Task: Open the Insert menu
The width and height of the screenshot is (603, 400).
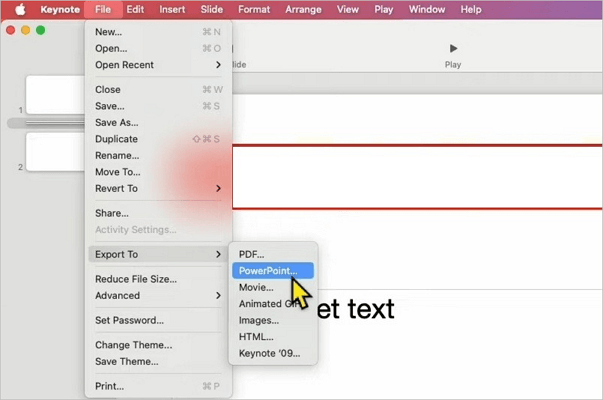Action: 172,9
